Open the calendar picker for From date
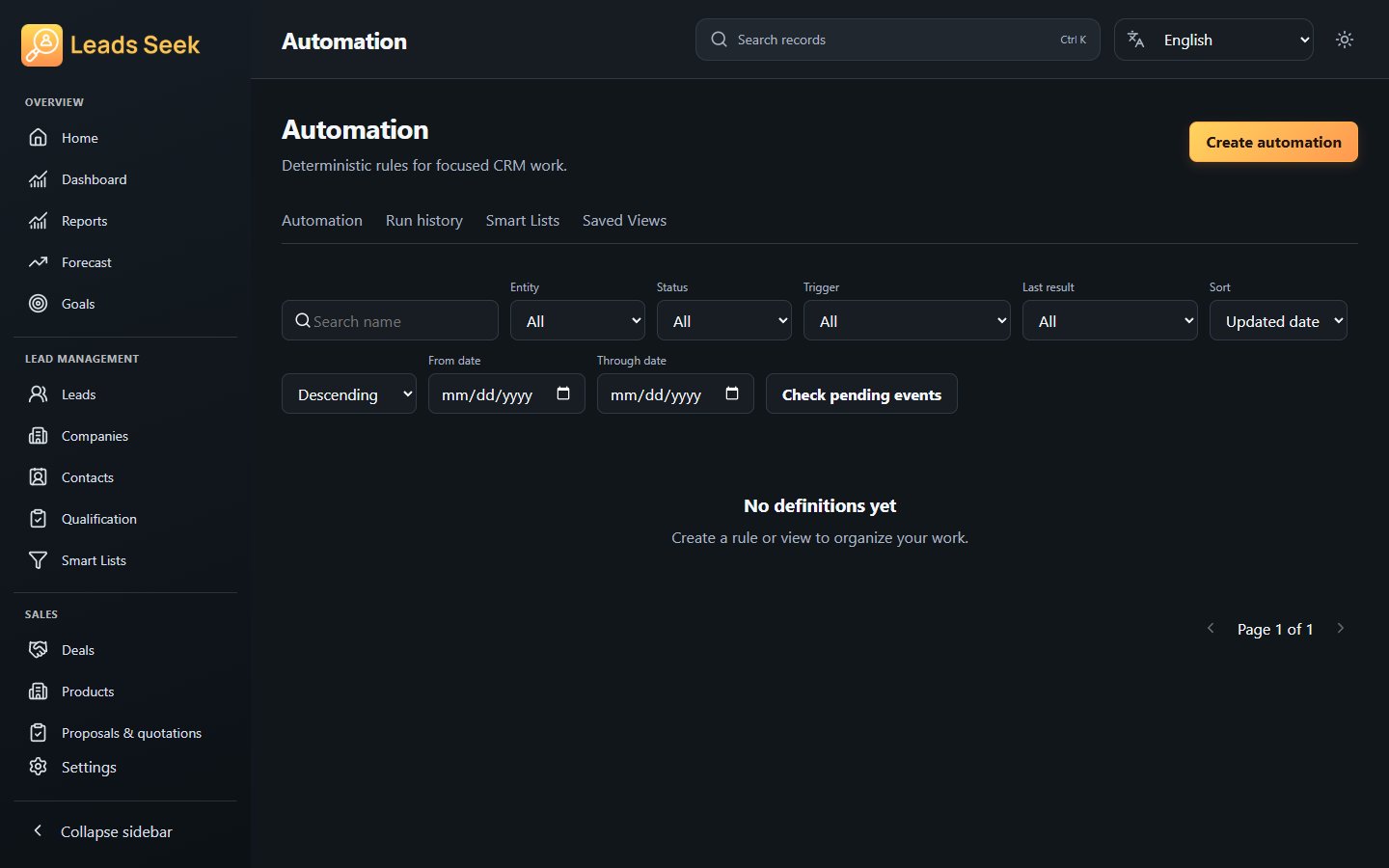This screenshot has width=1389, height=868. click(563, 393)
